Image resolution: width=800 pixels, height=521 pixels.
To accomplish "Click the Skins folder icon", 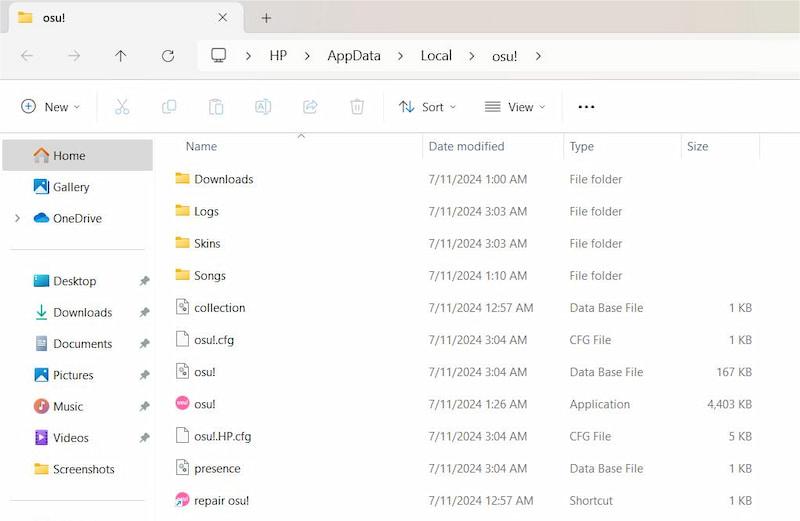I will (182, 242).
